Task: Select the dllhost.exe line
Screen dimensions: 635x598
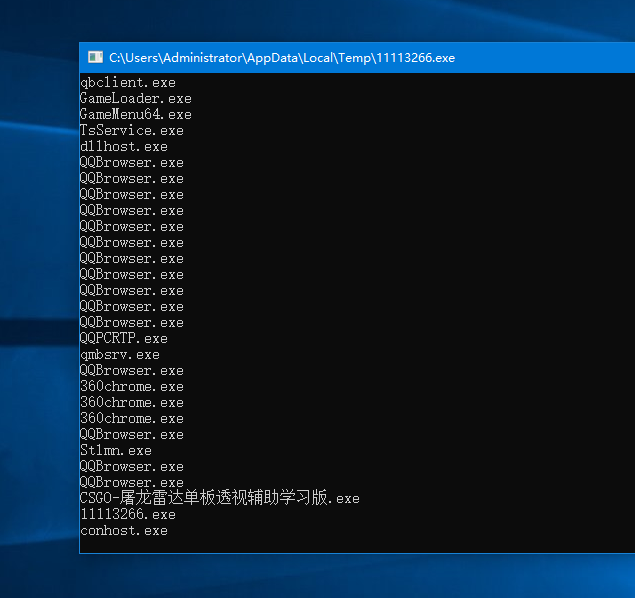Action: [x=124, y=147]
